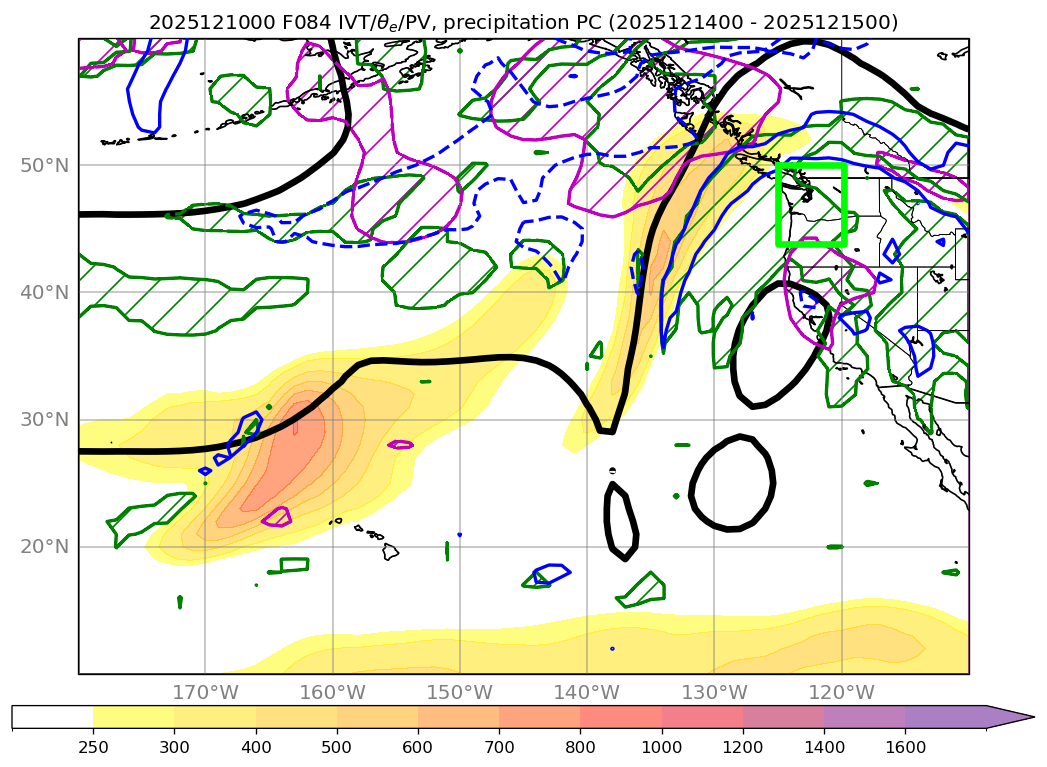1047x767 pixels.
Task: Pick the 800–1000 salmon colorbar swatch
Action: pos(620,717)
